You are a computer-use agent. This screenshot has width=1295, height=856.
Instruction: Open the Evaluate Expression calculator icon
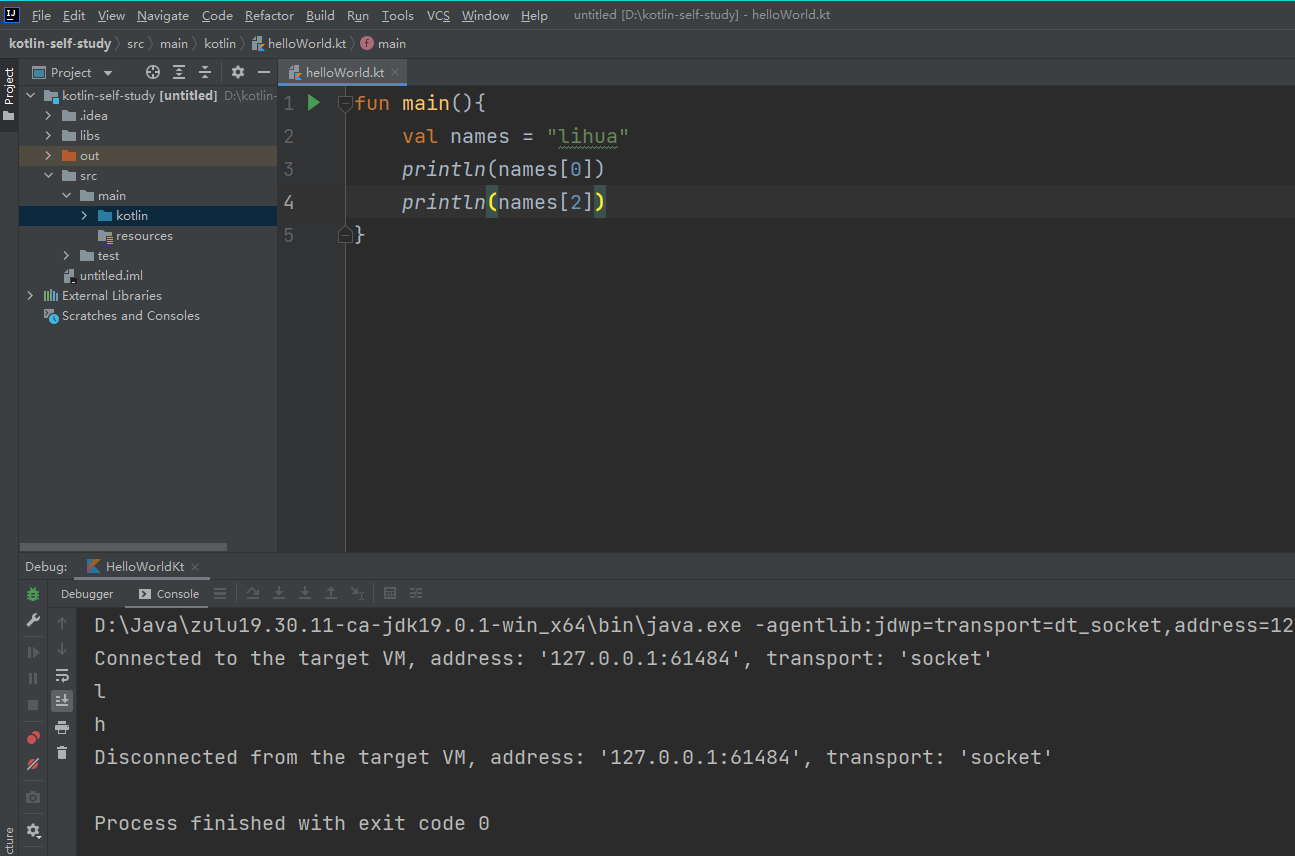[390, 593]
